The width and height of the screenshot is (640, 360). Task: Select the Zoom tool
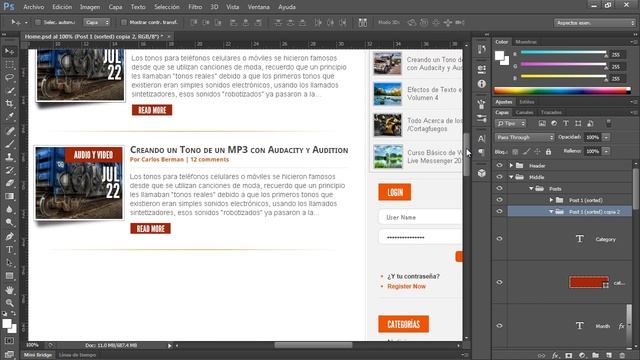coord(9,302)
